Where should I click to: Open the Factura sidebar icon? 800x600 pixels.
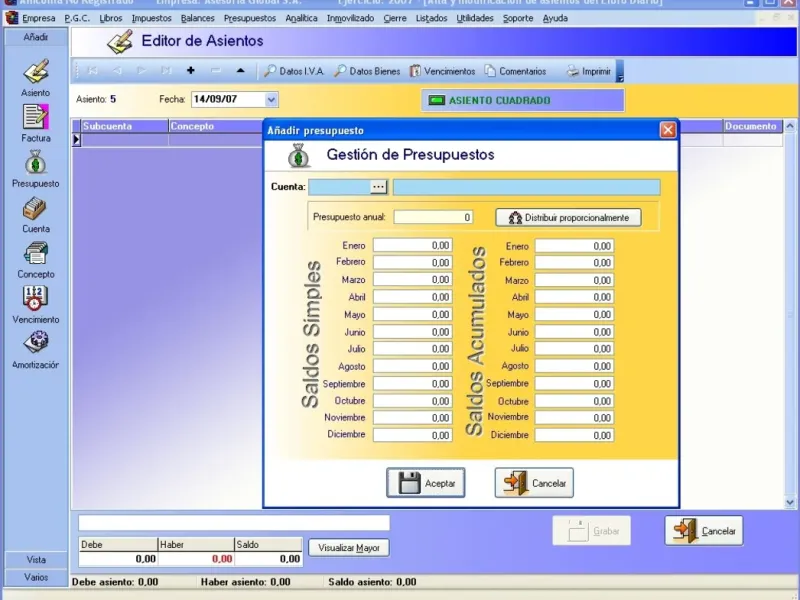coord(36,117)
